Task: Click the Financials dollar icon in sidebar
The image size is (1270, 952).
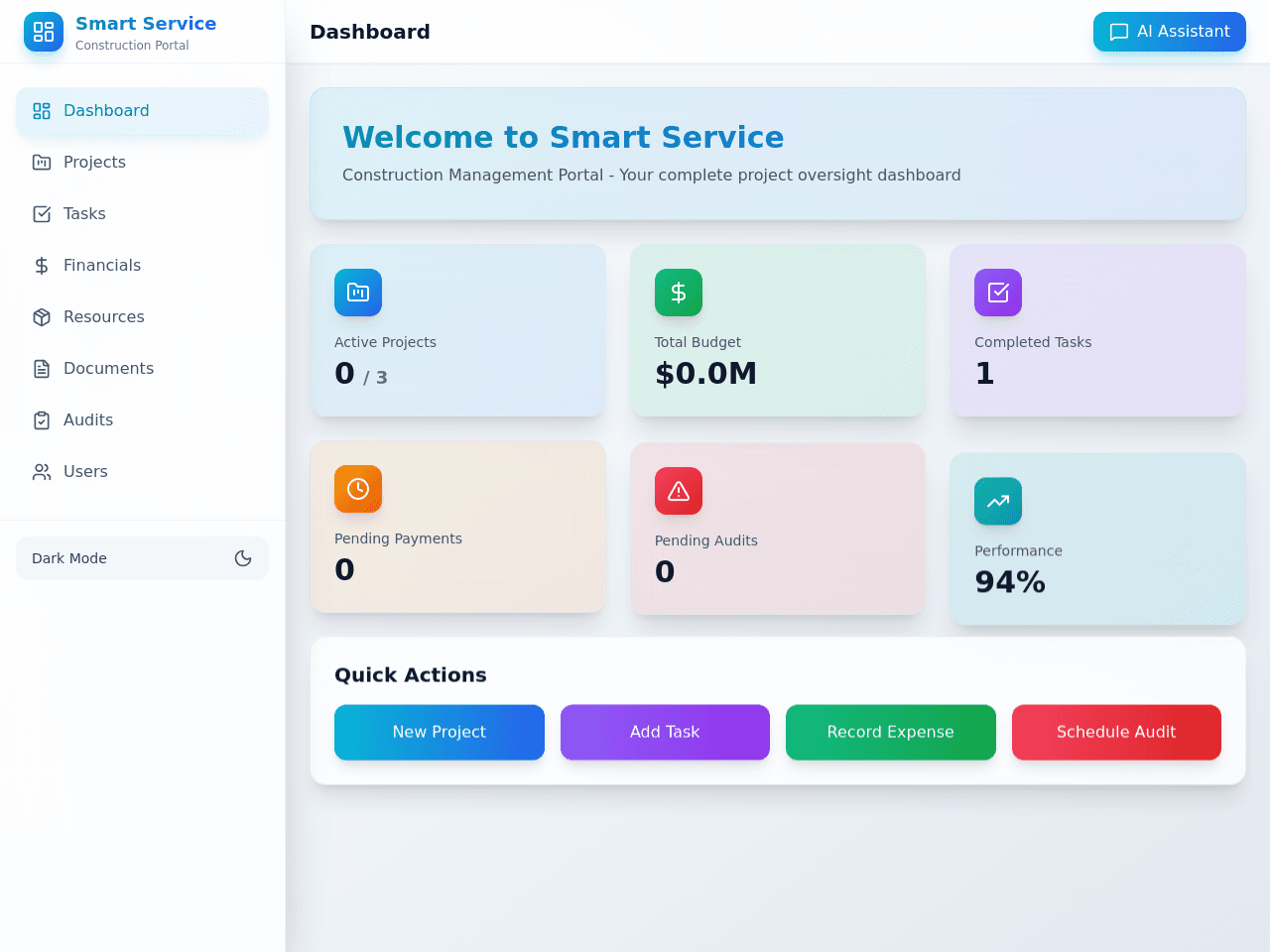Action: click(x=42, y=266)
